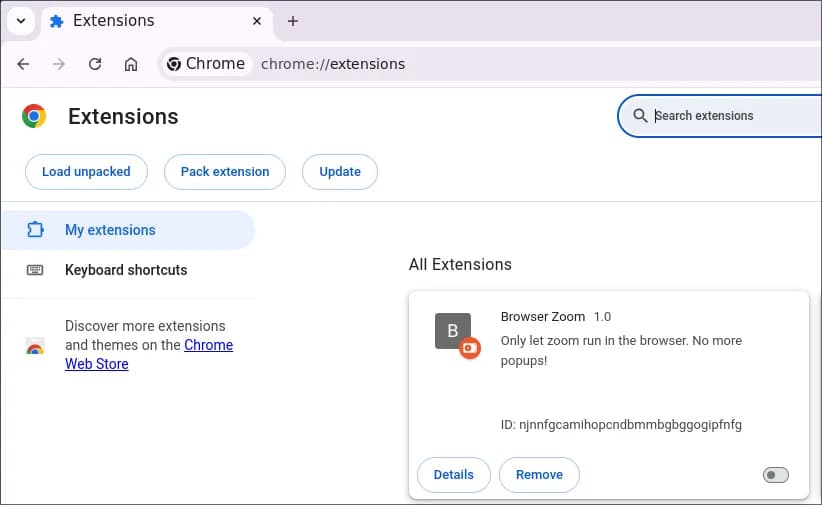The image size is (822, 505).
Task: Go back using the back arrow
Action: pos(23,64)
